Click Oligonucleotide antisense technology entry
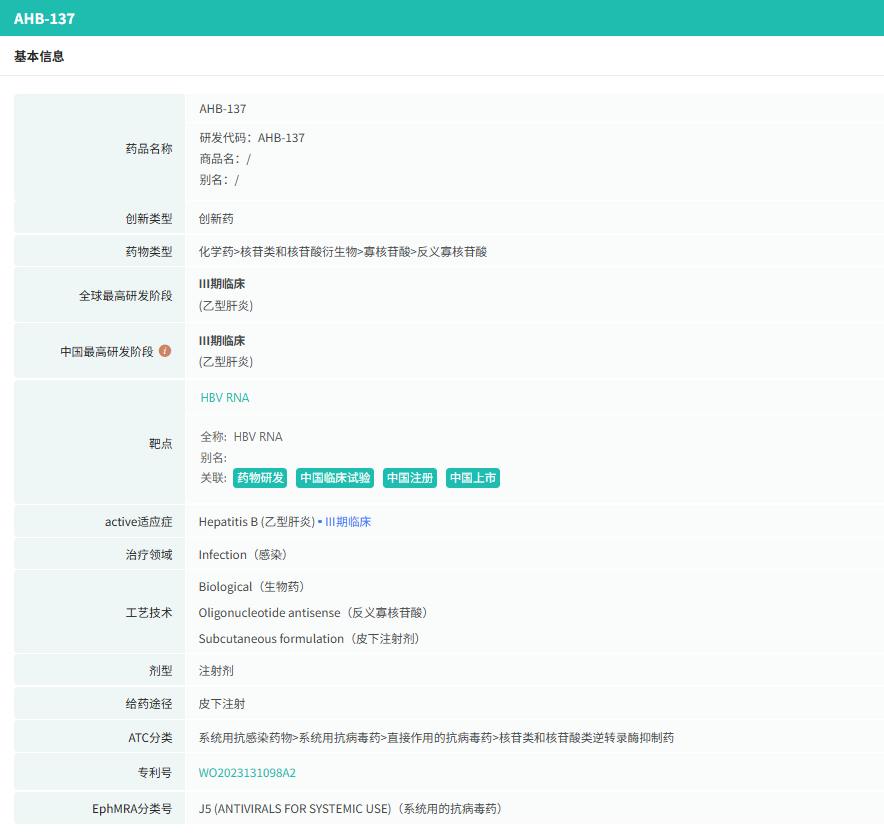 (313, 613)
